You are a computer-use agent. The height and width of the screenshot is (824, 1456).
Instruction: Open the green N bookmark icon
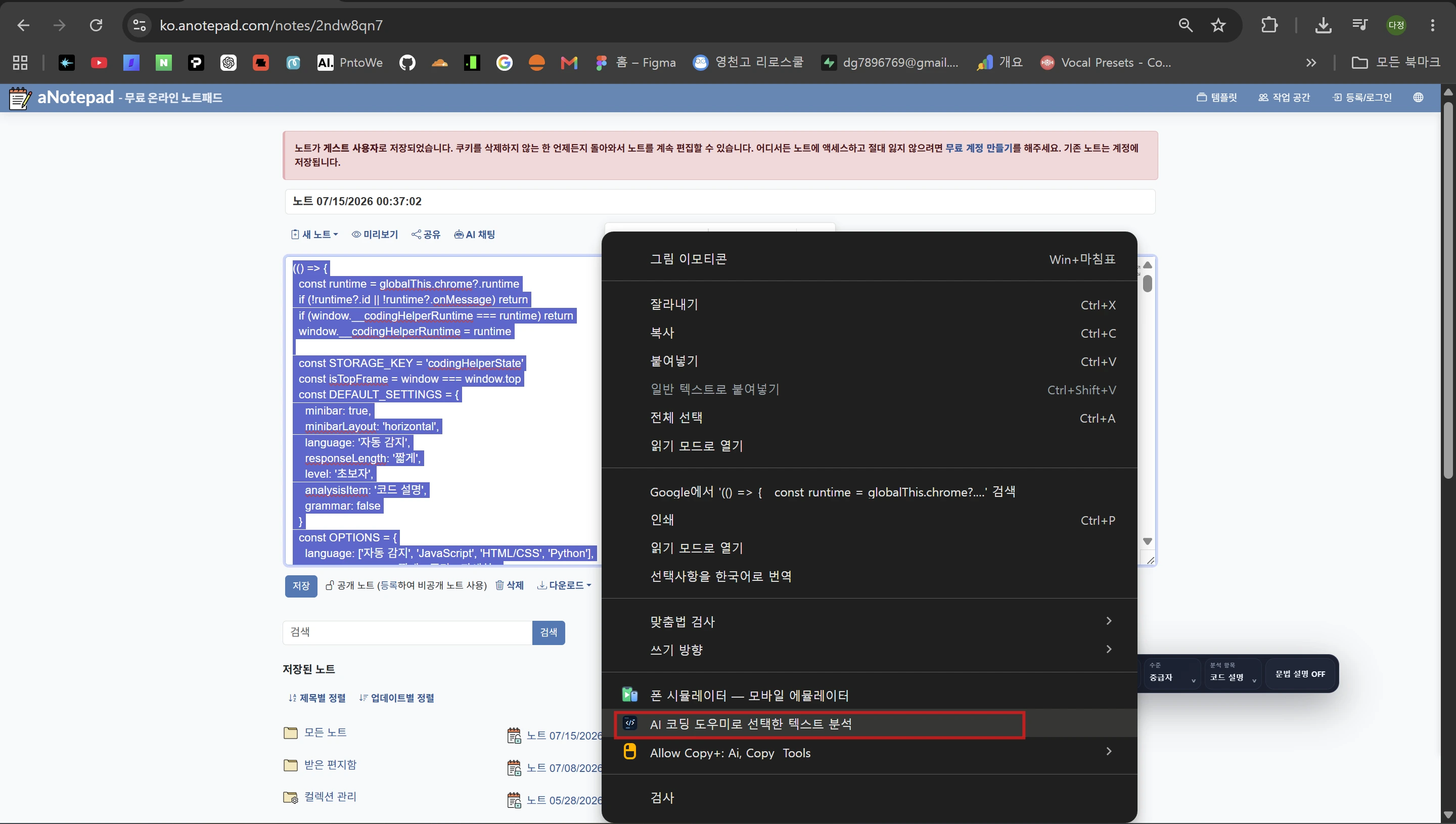pos(163,63)
